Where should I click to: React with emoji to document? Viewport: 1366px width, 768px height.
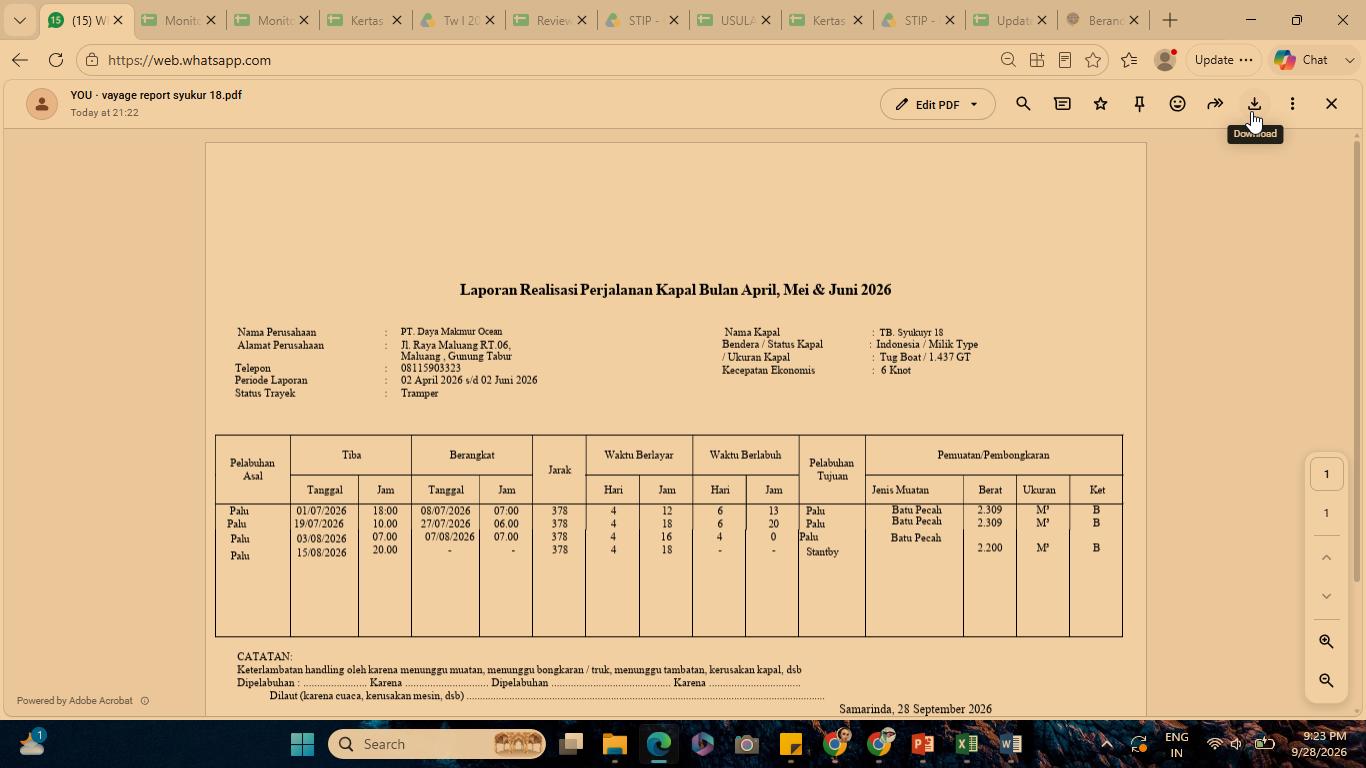pos(1178,104)
